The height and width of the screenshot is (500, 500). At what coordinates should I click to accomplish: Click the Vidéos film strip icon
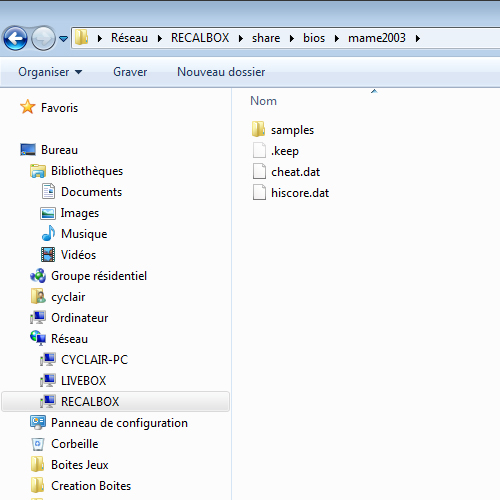tap(48, 255)
